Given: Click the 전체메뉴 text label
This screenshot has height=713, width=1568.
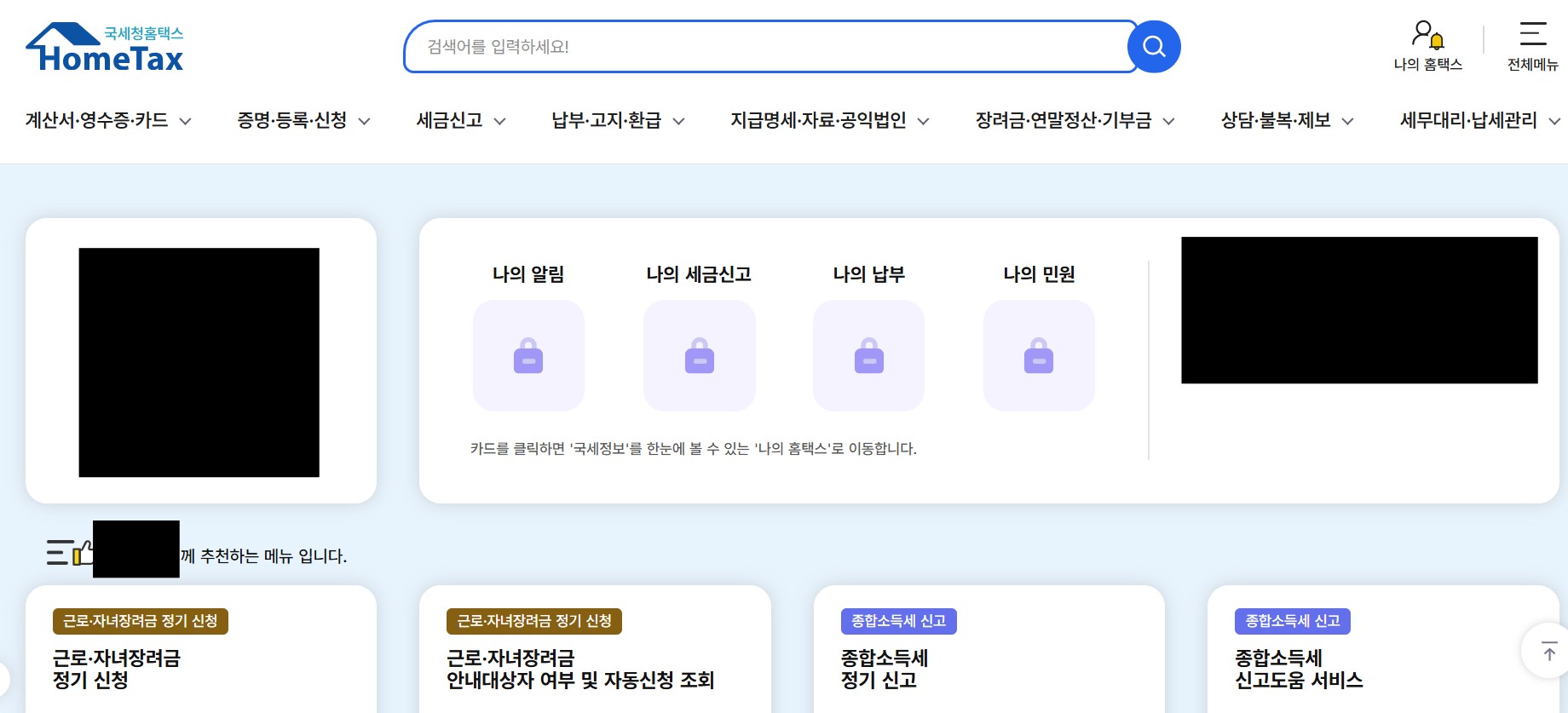Looking at the screenshot, I should (1532, 64).
